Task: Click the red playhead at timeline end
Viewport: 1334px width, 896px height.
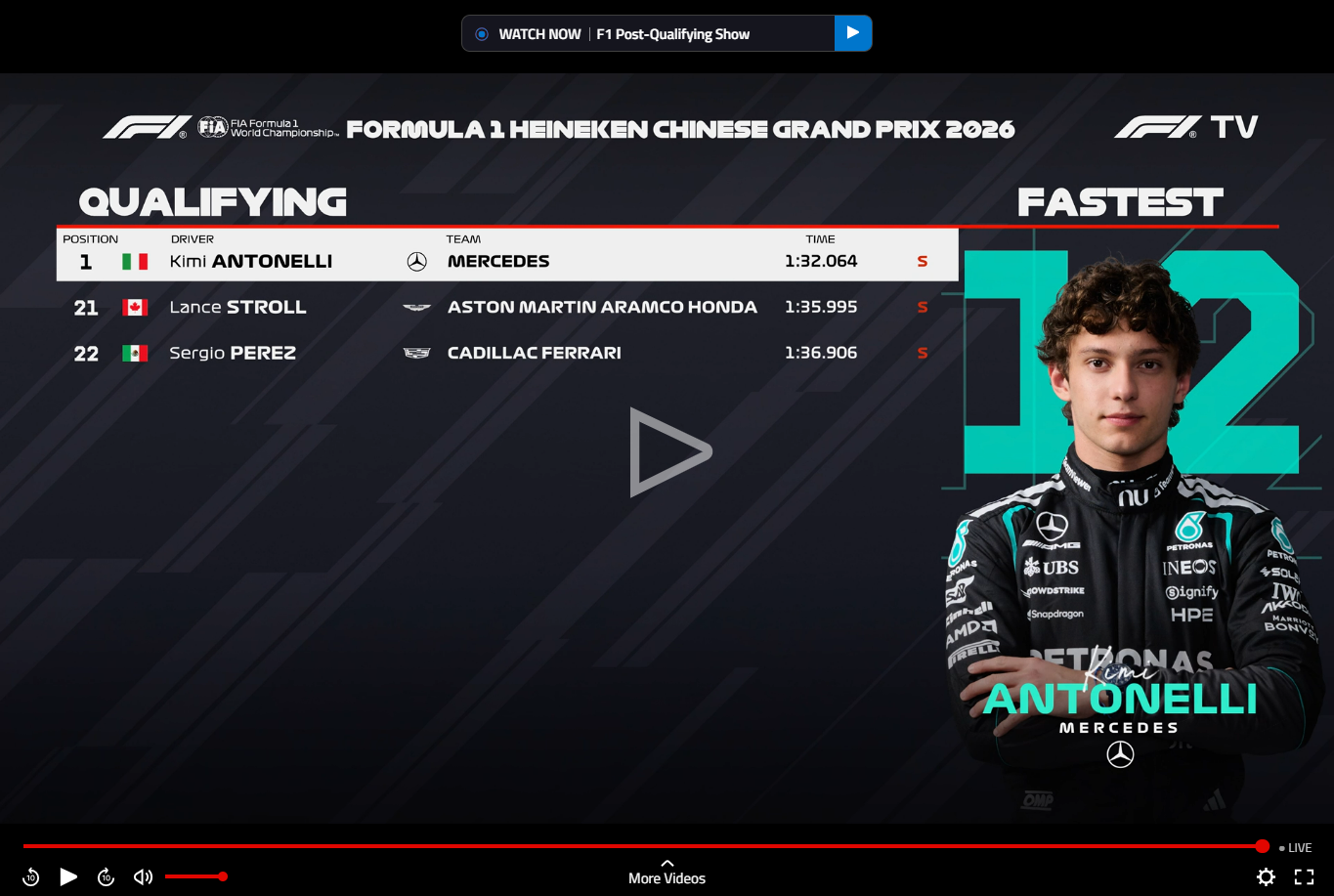Action: click(1263, 846)
